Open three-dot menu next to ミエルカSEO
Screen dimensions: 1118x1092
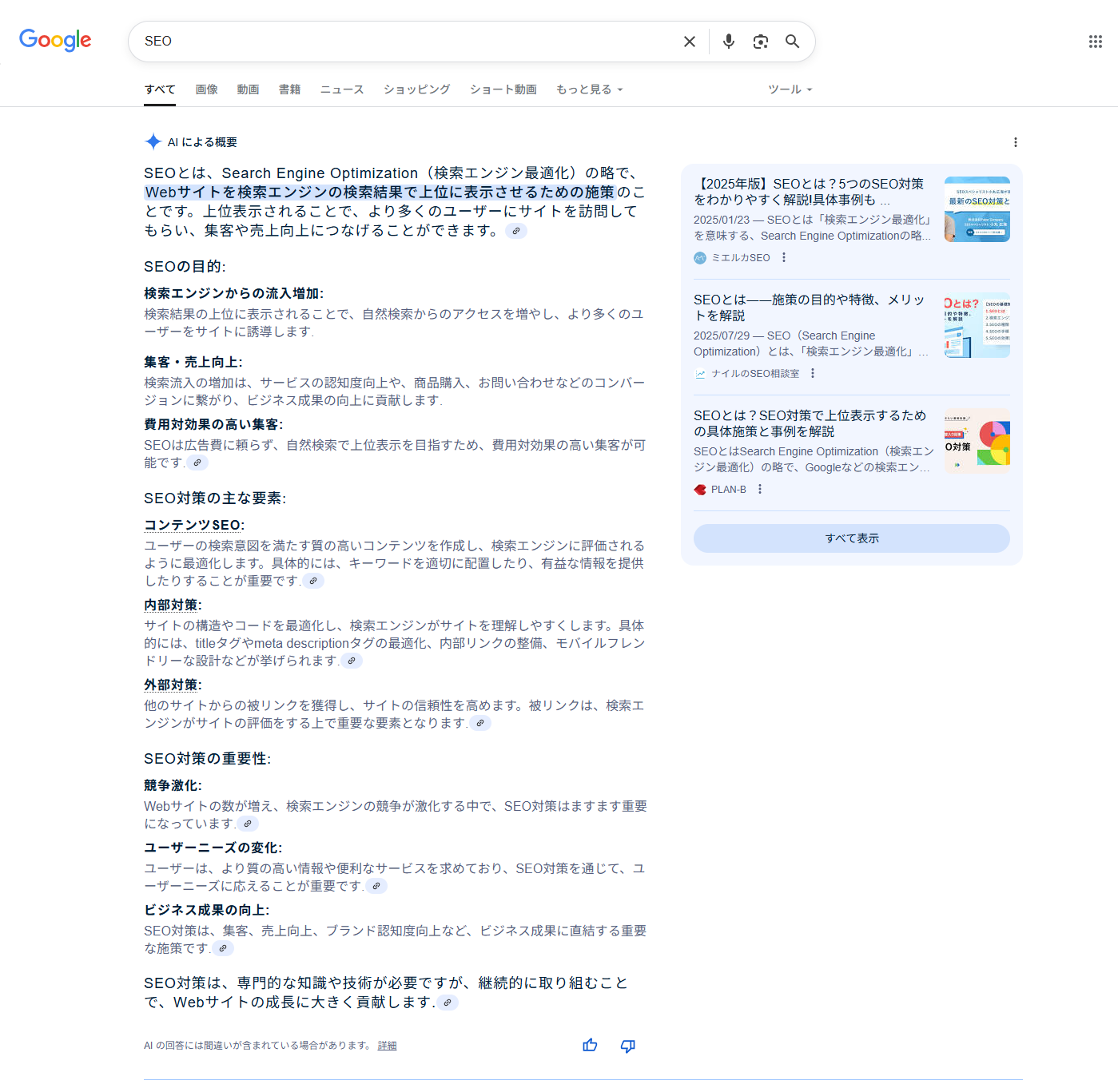(784, 257)
